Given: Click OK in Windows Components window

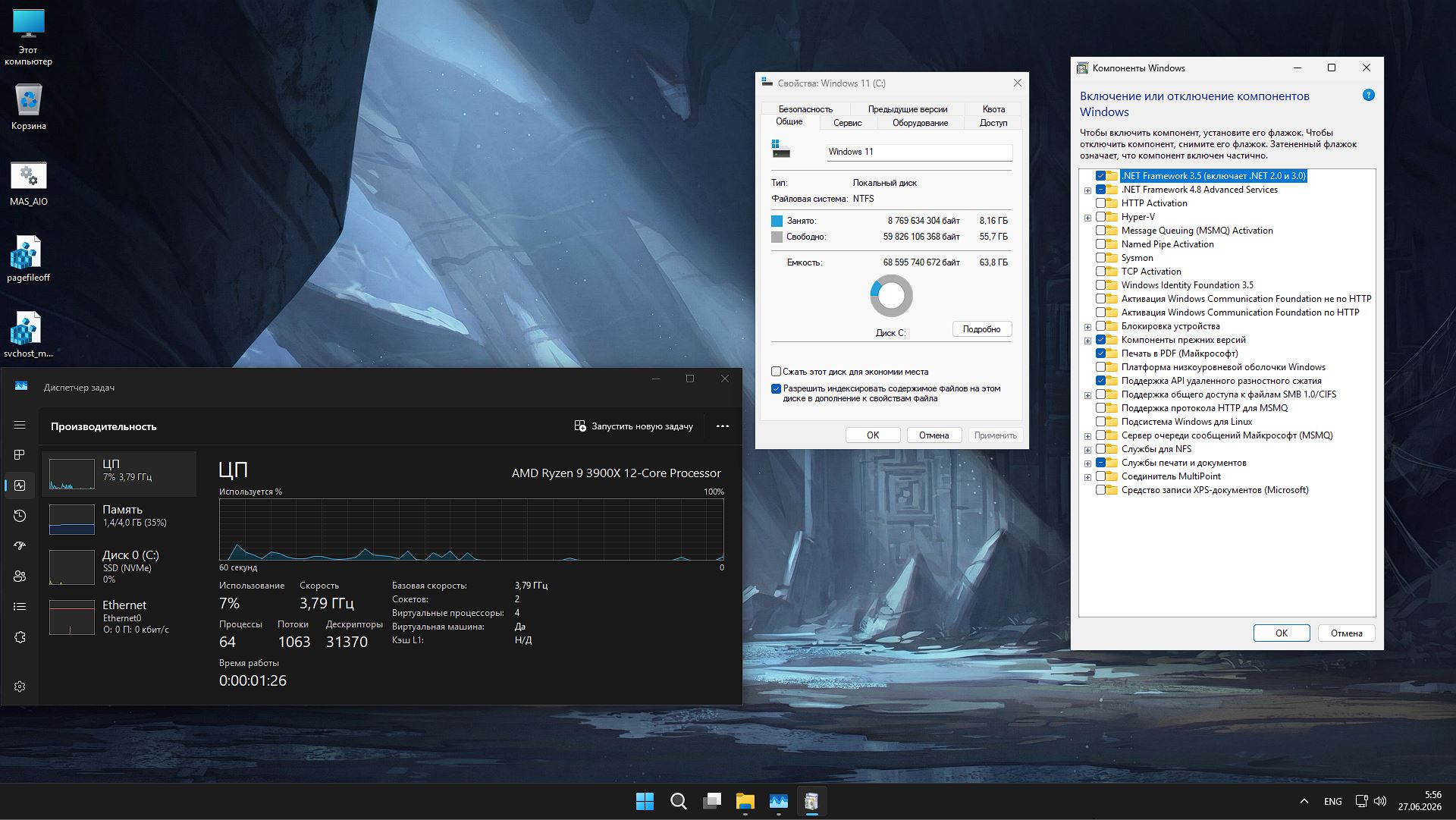Looking at the screenshot, I should 1282,633.
